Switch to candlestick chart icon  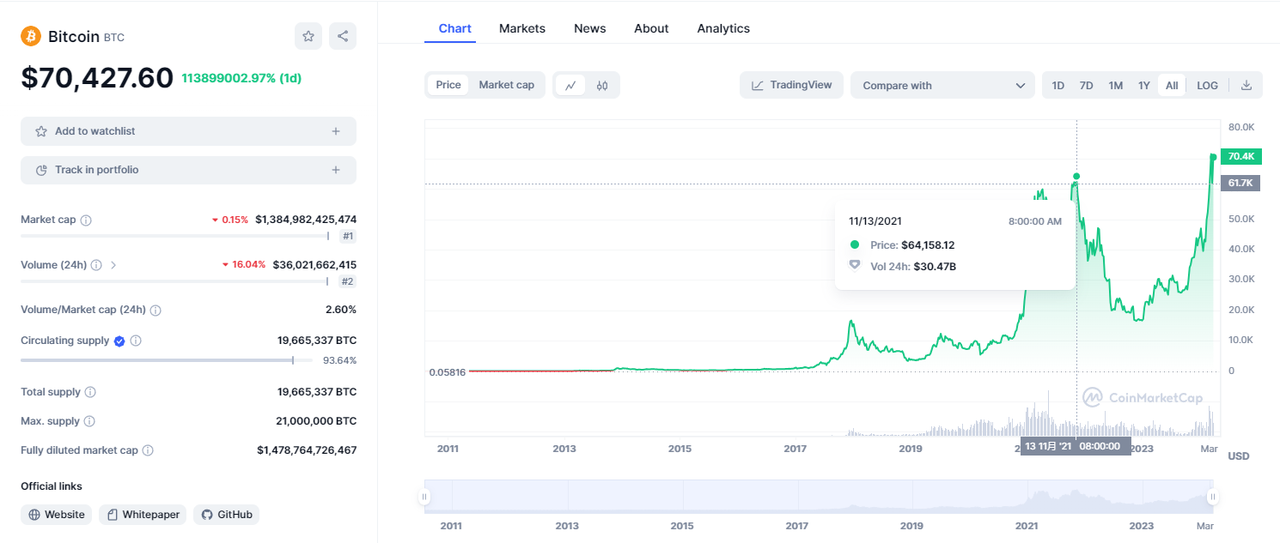602,85
